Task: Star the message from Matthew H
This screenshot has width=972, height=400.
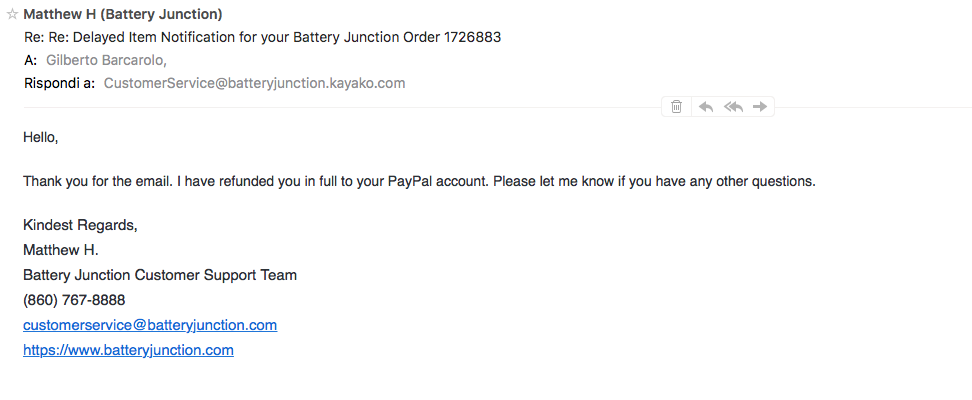Action: pyautogui.click(x=12, y=14)
